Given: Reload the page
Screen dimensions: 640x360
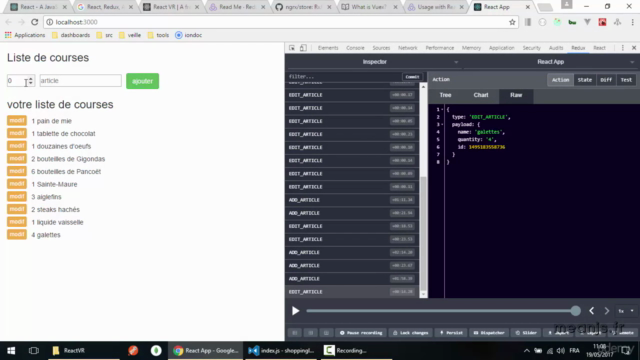Looking at the screenshot, I should click(35, 22).
